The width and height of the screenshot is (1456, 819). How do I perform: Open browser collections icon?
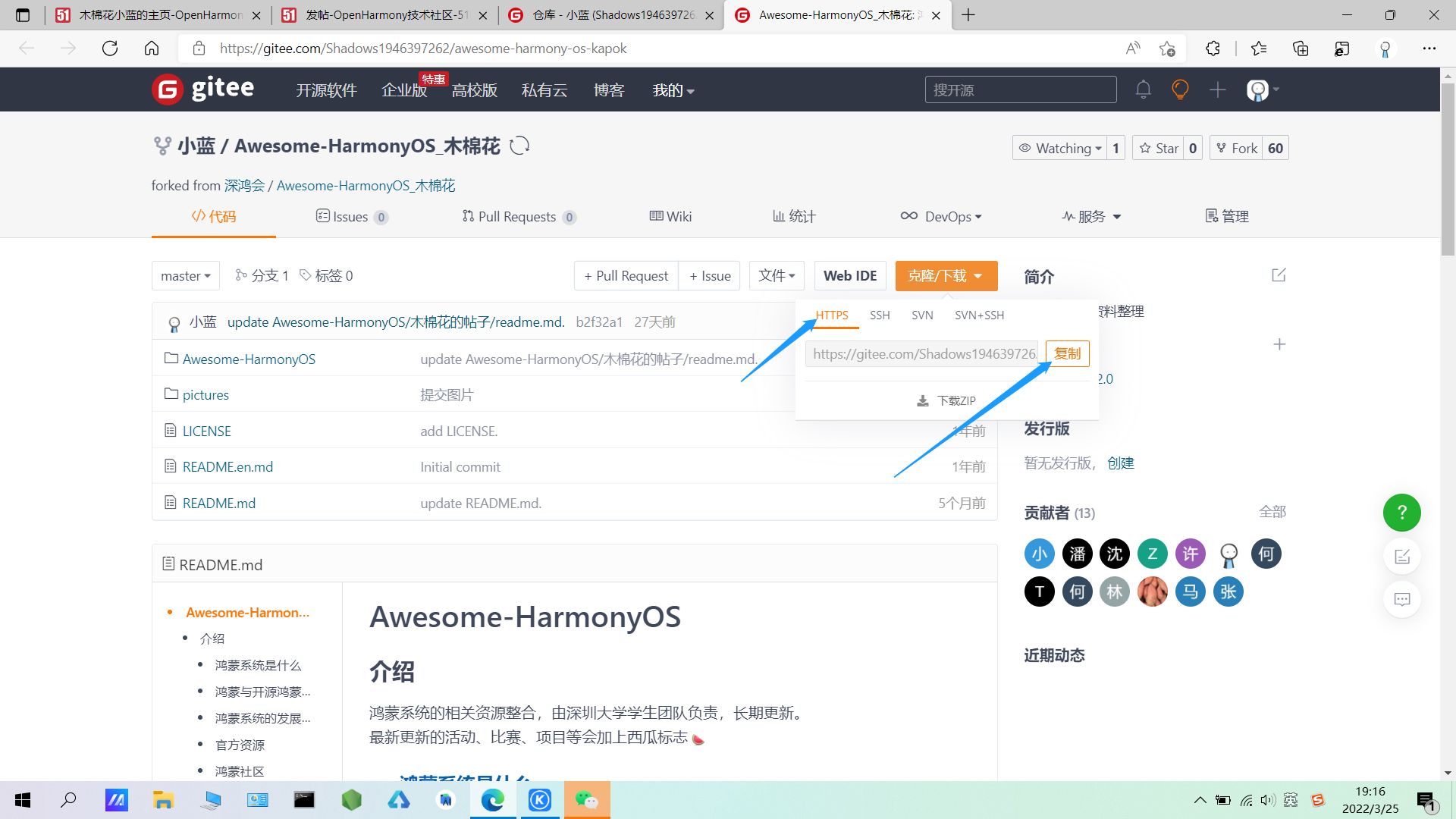pyautogui.click(x=1301, y=49)
